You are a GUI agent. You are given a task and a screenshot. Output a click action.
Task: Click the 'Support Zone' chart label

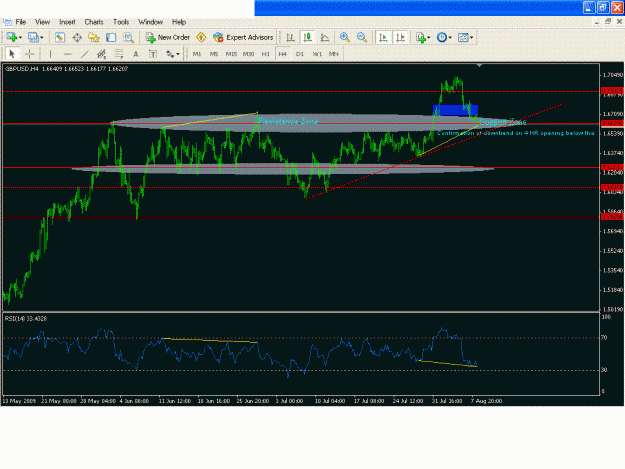pyautogui.click(x=503, y=122)
